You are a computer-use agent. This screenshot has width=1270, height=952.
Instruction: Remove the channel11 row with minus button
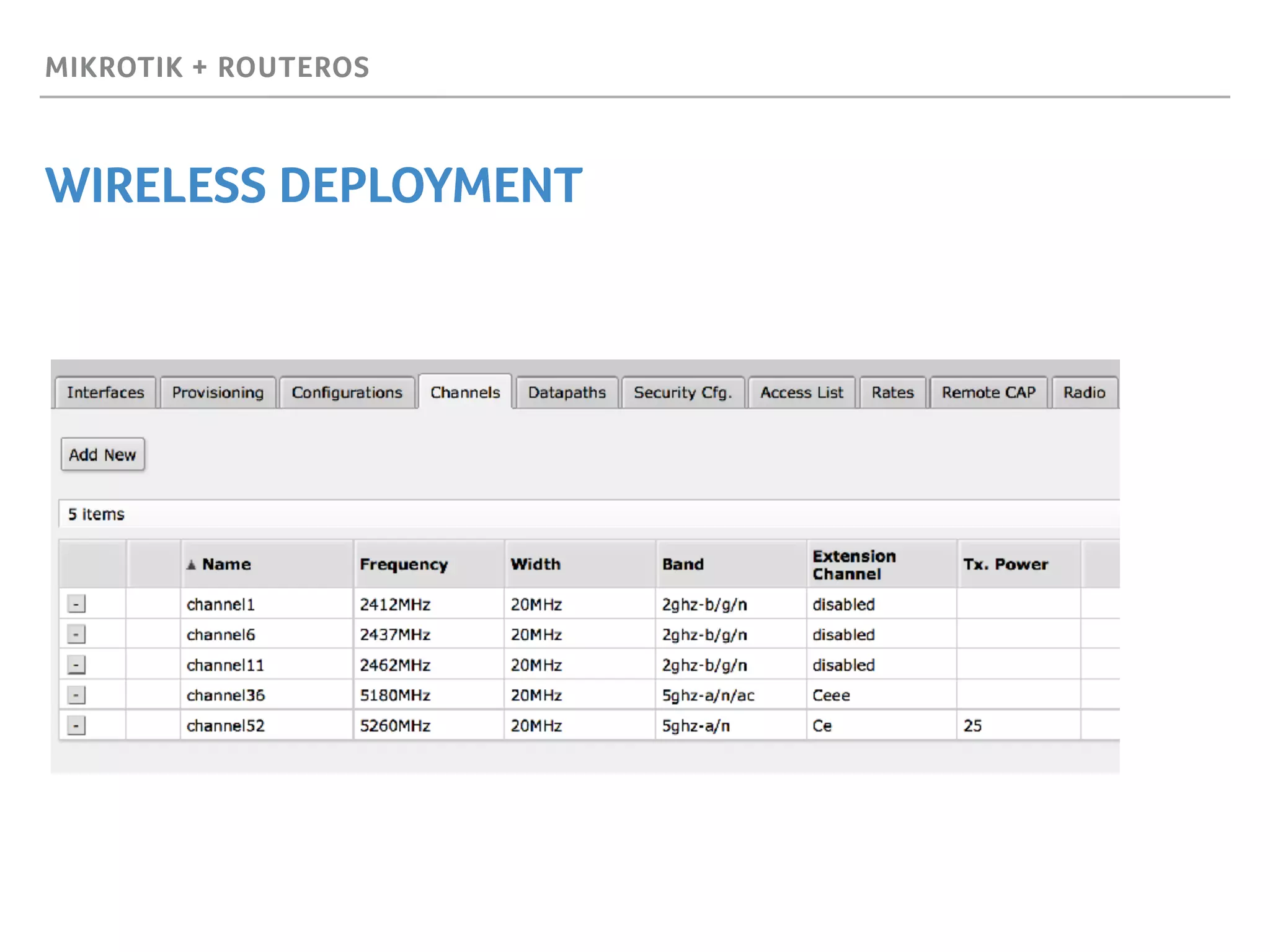(x=76, y=664)
